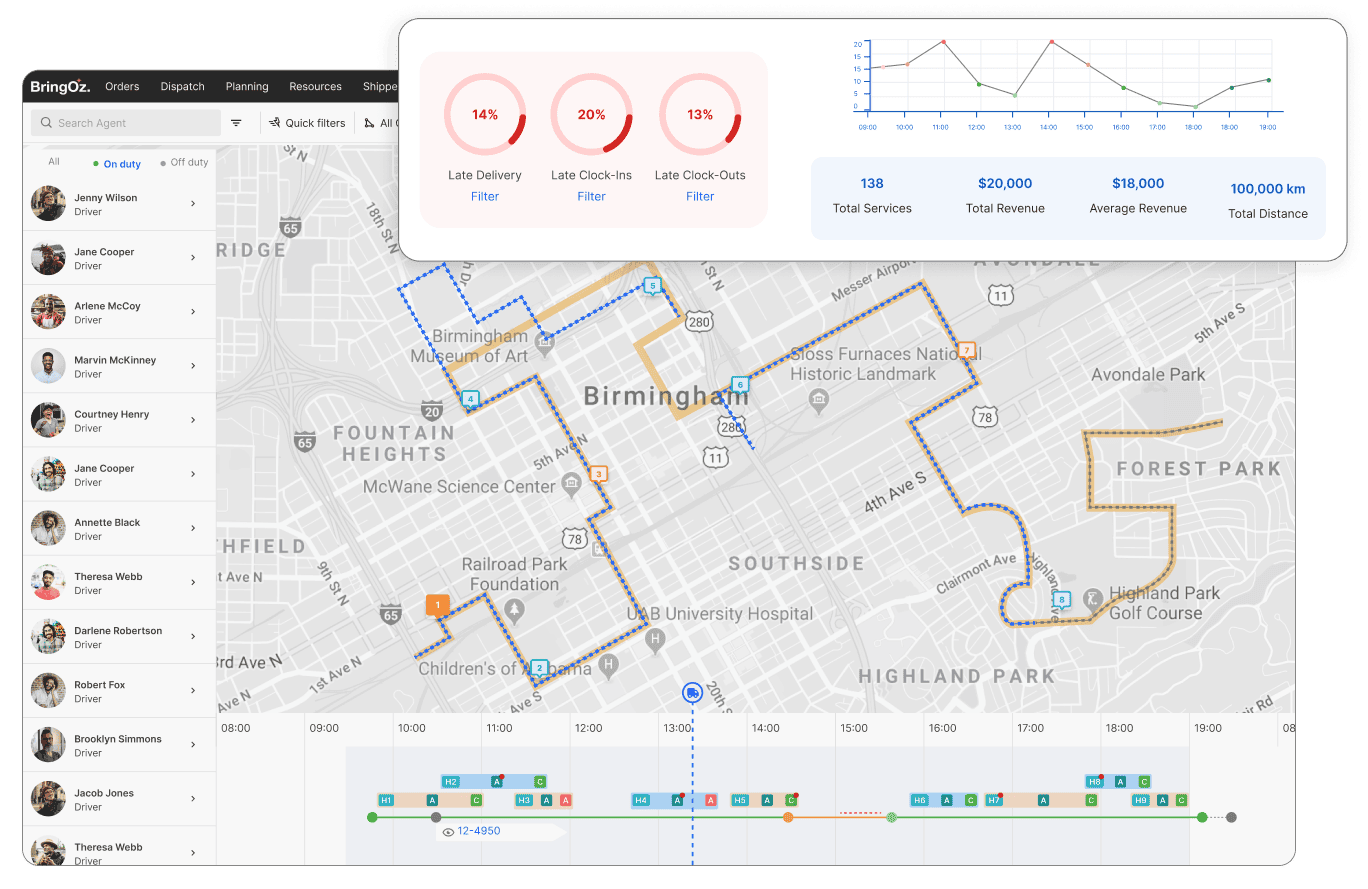Click the Search Agent input field
The image size is (1368, 889).
[126, 123]
